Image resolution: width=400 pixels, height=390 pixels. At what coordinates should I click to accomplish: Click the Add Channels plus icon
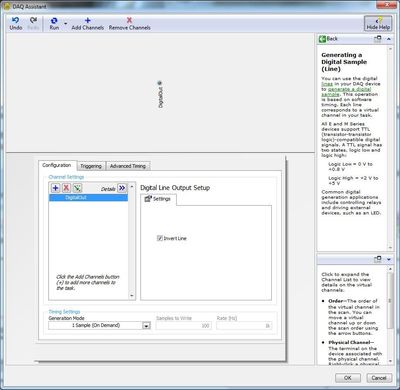[88, 20]
